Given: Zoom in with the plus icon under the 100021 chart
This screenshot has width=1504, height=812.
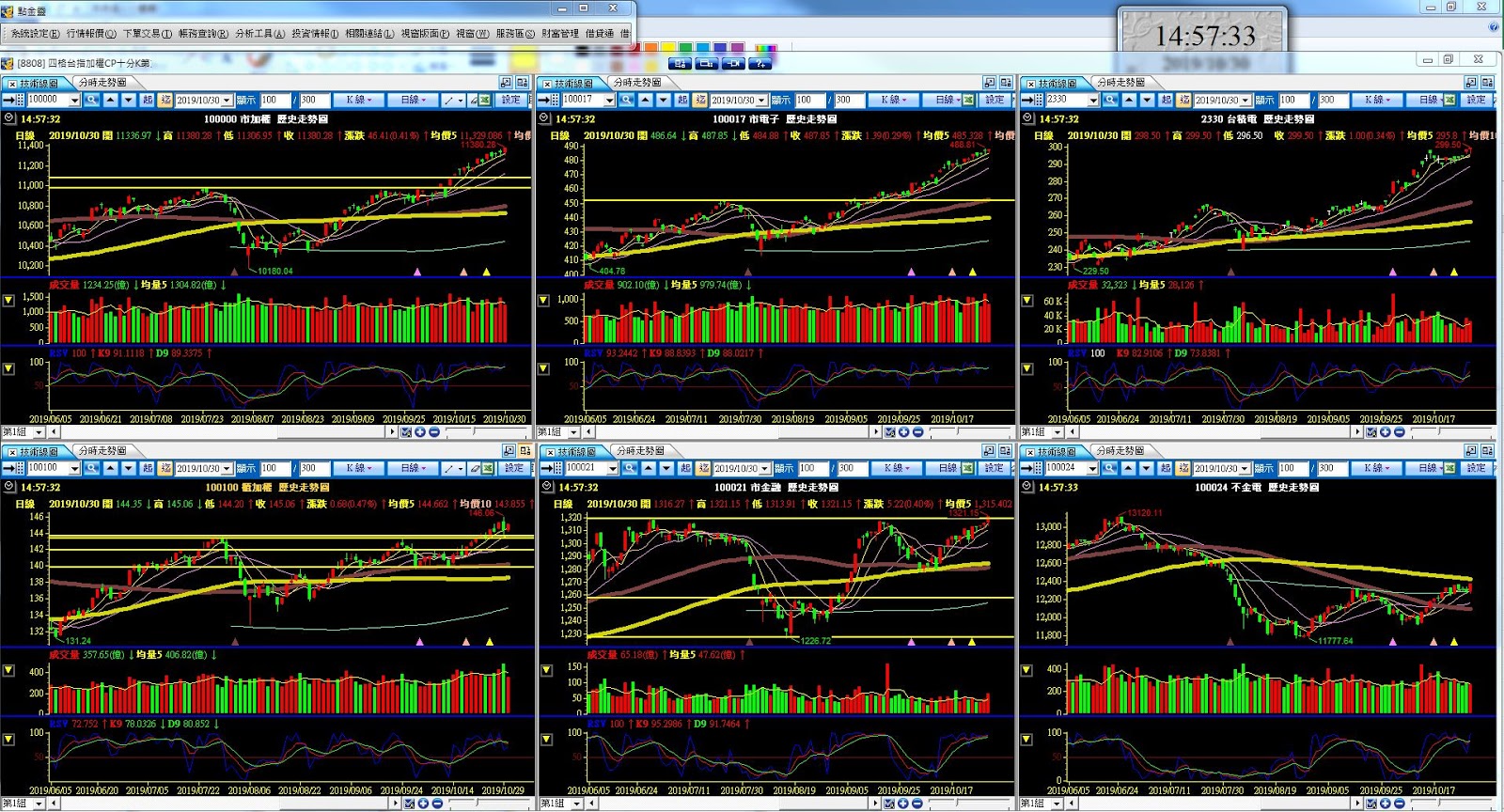Looking at the screenshot, I should (x=903, y=804).
